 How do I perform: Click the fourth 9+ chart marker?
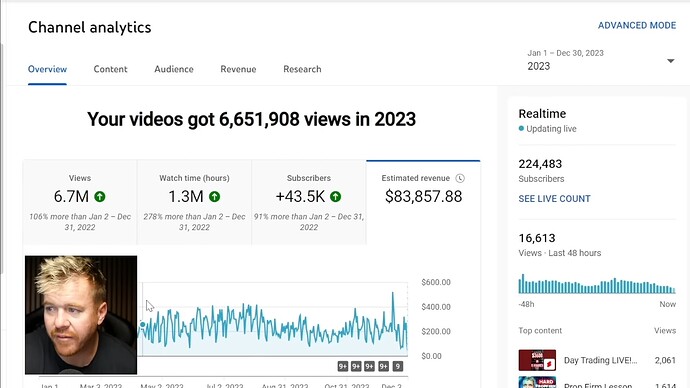(x=383, y=366)
